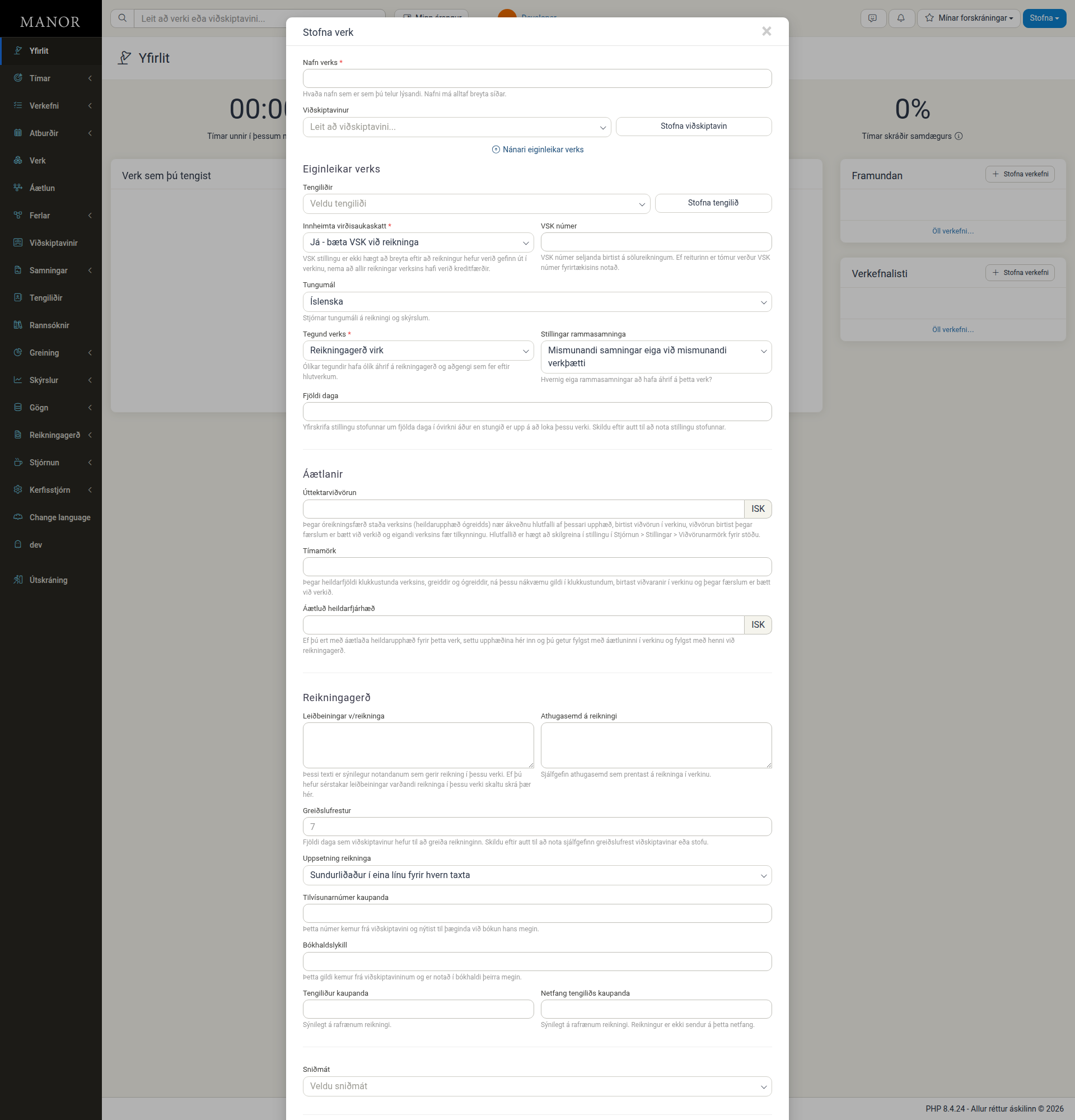Click the Útskráning logout icon

click(18, 580)
